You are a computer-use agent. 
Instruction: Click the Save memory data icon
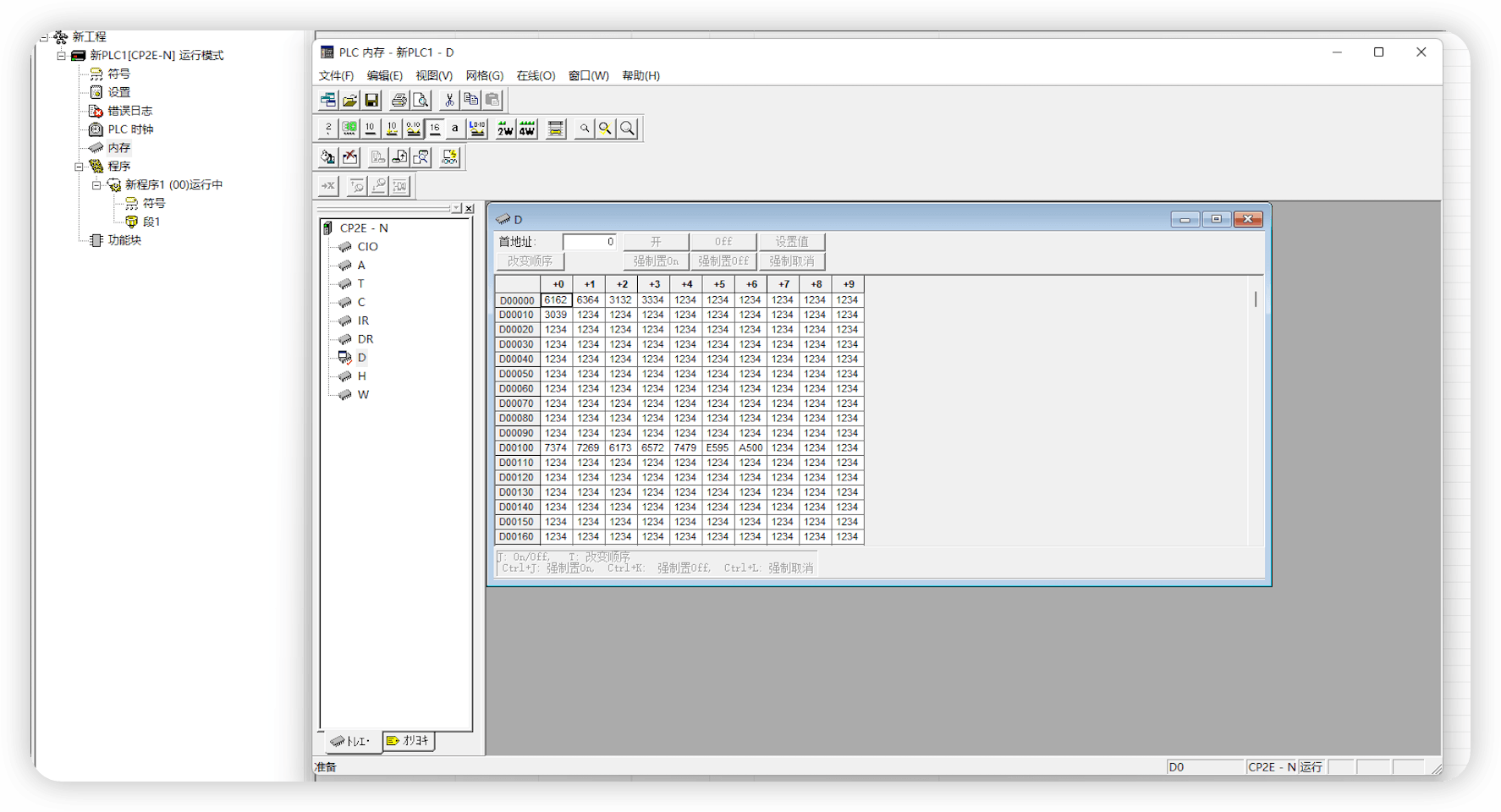(x=371, y=100)
